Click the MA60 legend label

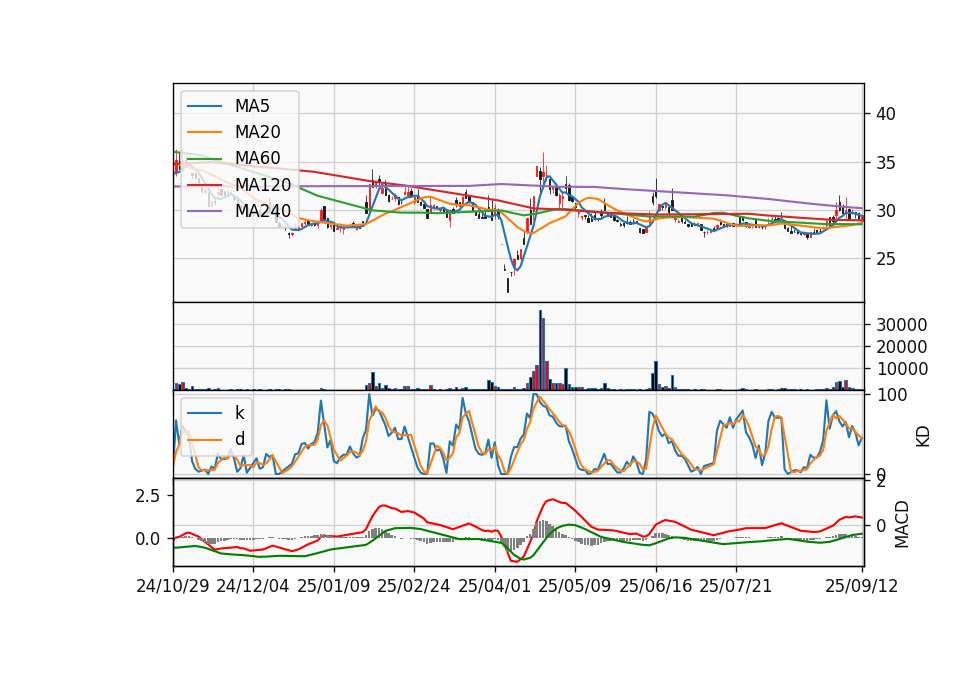257,158
